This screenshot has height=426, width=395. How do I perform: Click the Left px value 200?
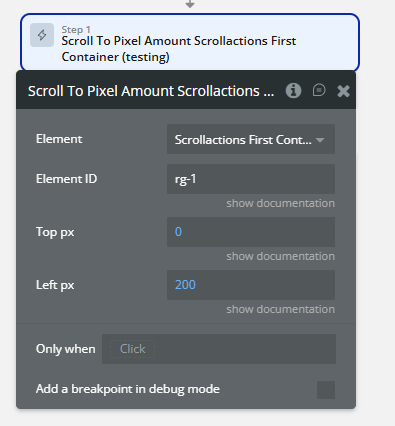pos(185,285)
